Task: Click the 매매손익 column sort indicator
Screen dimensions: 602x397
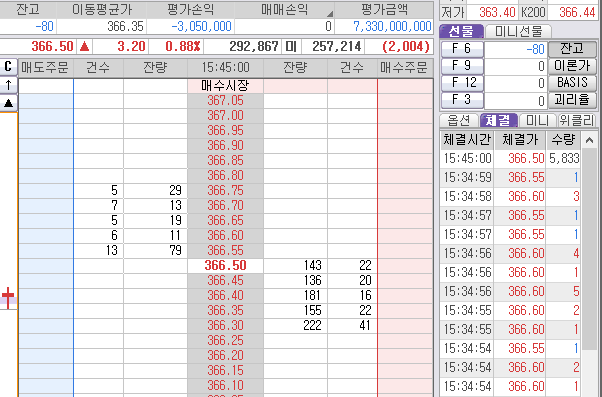Action: click(330, 14)
